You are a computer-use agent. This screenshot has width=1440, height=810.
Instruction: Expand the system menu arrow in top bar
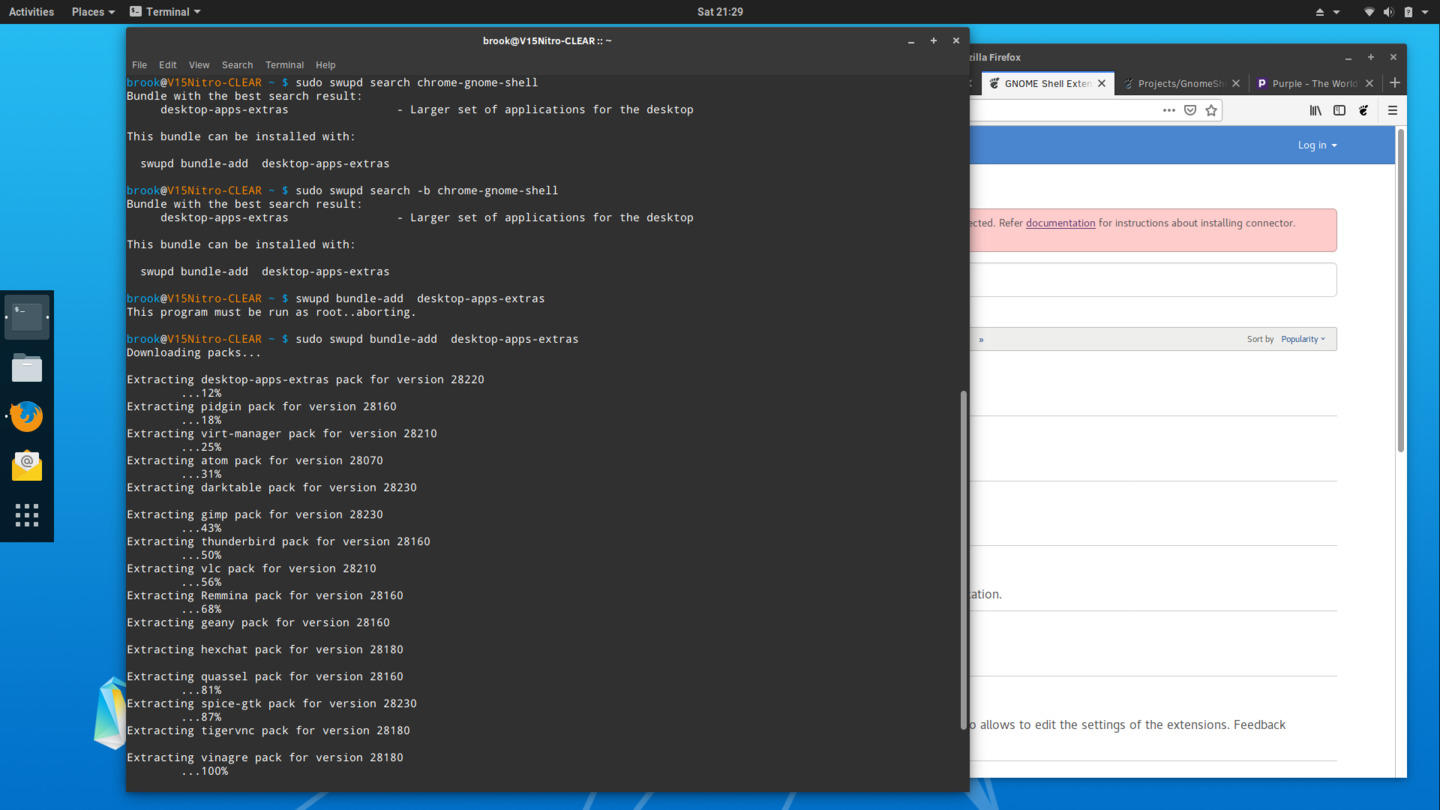1425,12
